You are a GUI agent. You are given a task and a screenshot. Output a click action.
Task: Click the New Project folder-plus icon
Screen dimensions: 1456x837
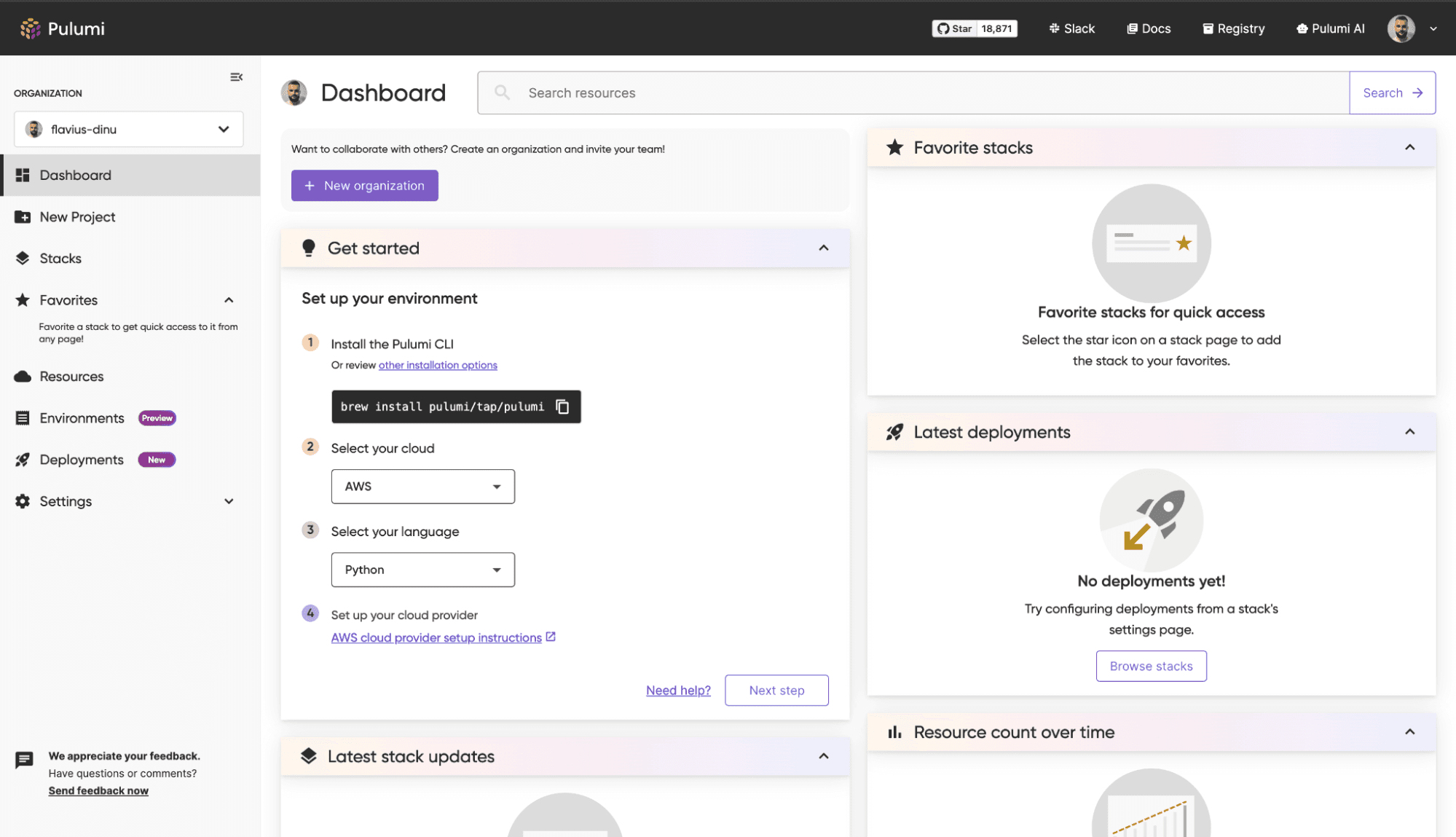[x=23, y=216]
